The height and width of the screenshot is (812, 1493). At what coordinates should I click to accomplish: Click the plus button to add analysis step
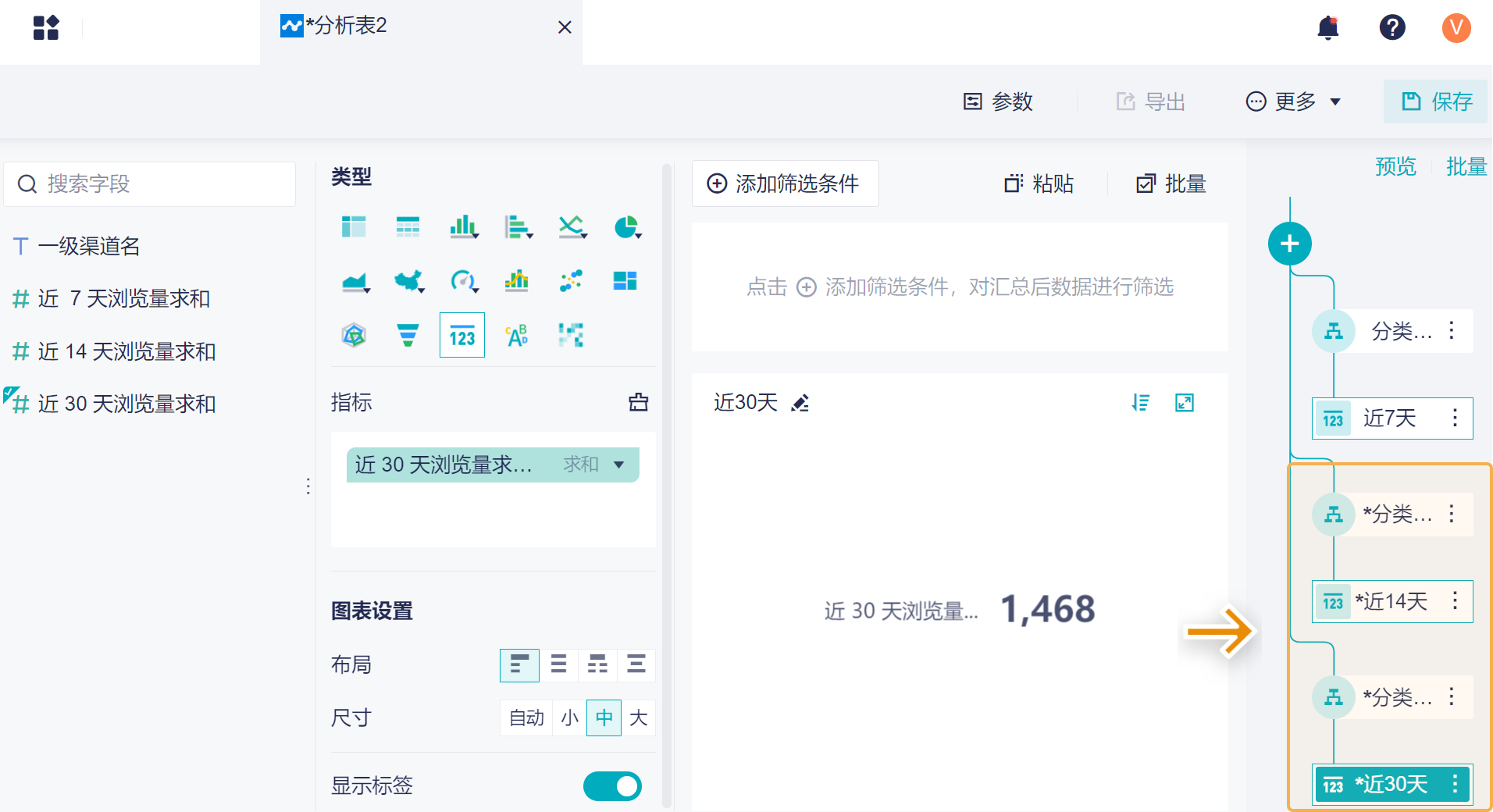1290,244
